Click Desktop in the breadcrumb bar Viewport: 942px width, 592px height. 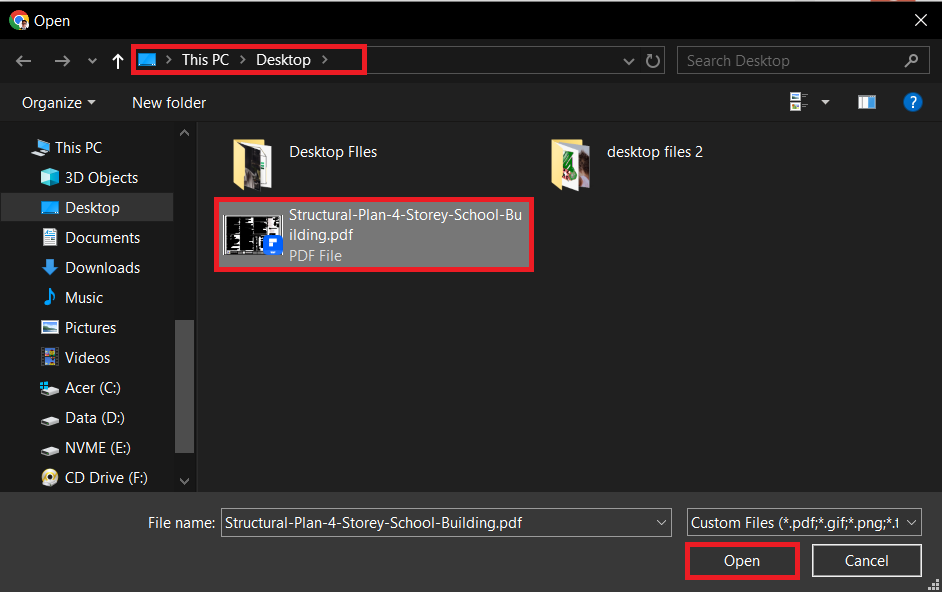point(283,59)
